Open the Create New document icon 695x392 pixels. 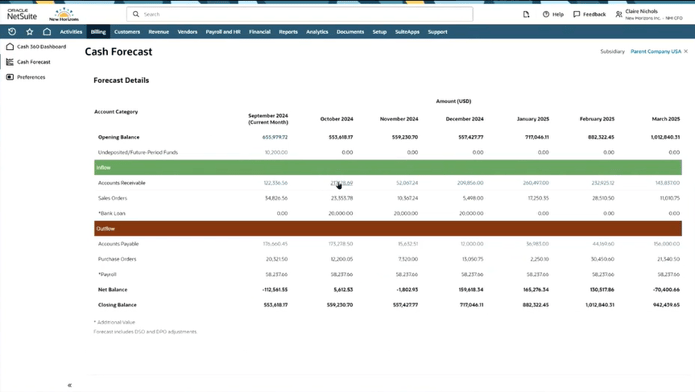tap(526, 14)
